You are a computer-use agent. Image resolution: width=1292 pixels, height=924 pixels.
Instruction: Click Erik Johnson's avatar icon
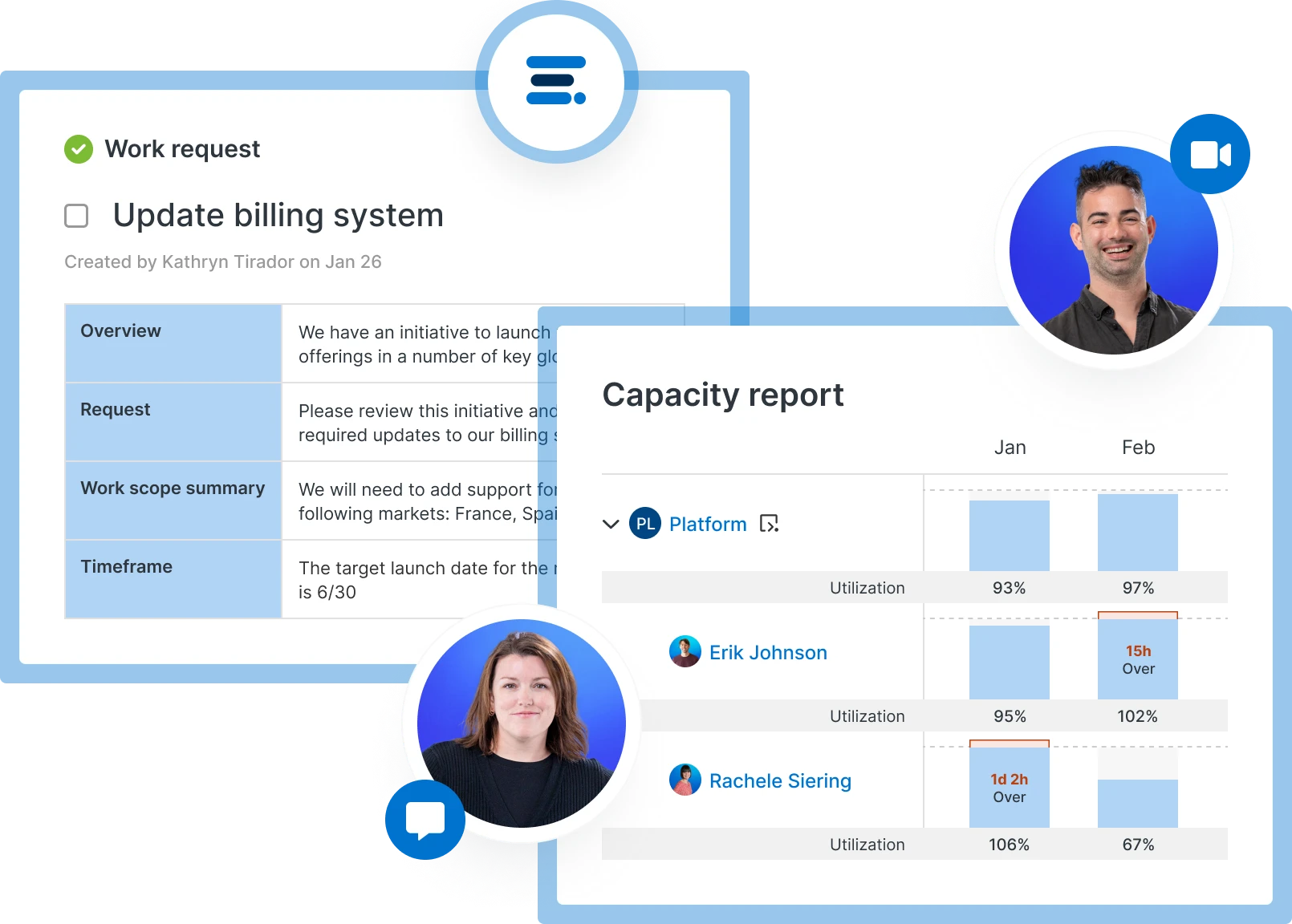point(685,652)
